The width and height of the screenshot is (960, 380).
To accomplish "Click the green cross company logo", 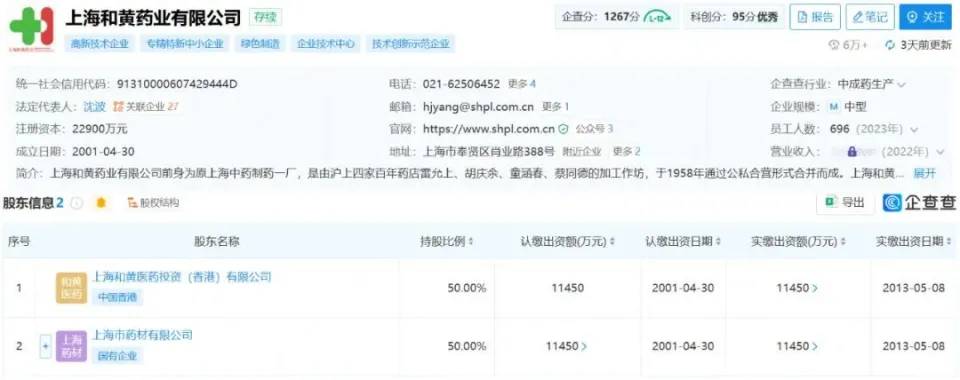I will tap(32, 28).
